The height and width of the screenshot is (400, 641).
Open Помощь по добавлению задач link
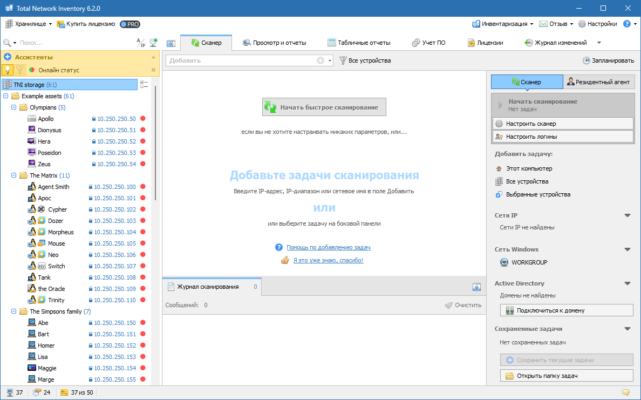click(x=328, y=247)
